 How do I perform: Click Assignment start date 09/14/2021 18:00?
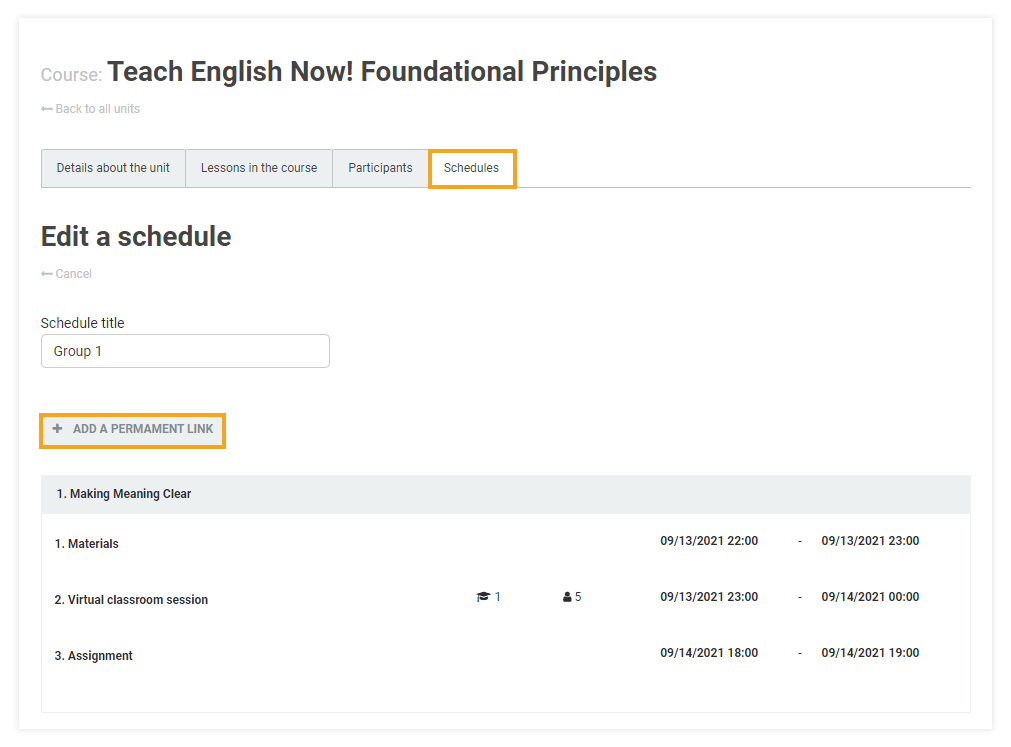tap(709, 654)
